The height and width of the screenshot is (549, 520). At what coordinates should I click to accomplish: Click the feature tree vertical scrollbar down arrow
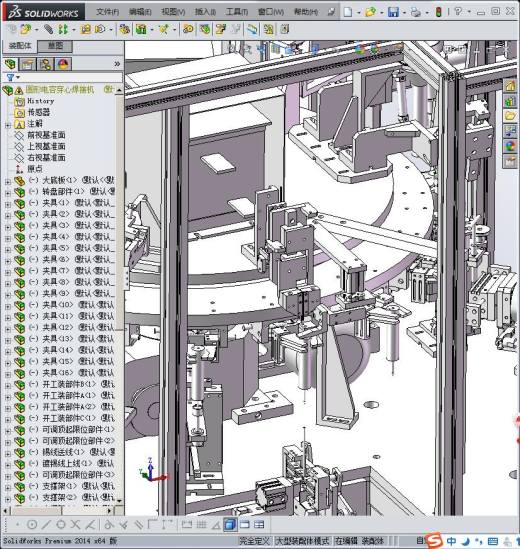119,500
